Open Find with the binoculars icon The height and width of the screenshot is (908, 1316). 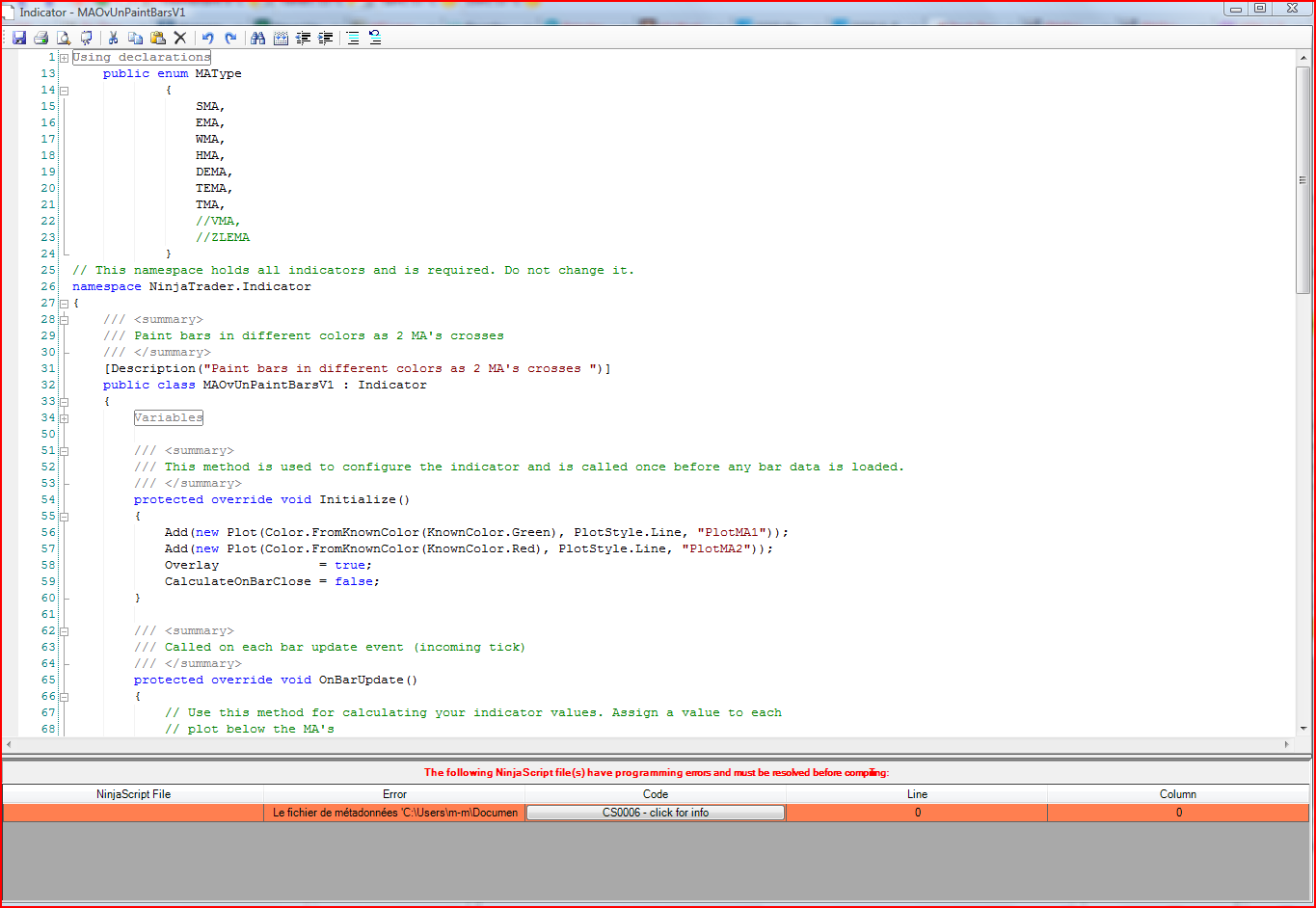pyautogui.click(x=257, y=38)
